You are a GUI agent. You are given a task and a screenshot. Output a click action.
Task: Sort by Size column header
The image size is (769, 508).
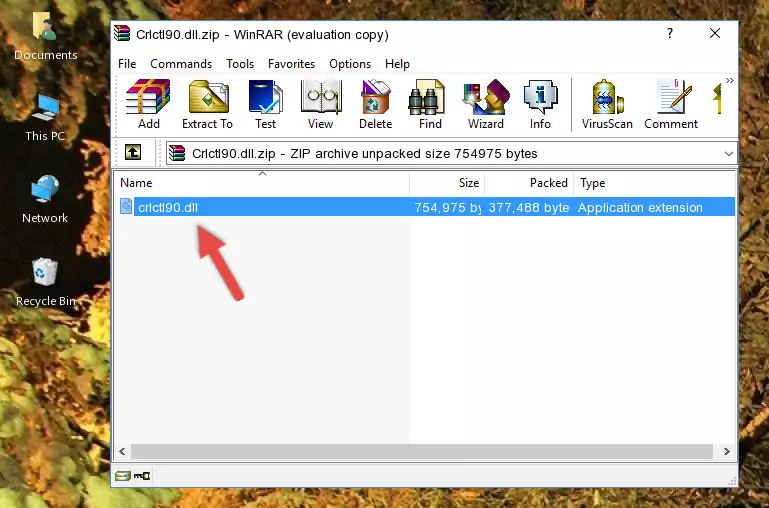tap(447, 183)
